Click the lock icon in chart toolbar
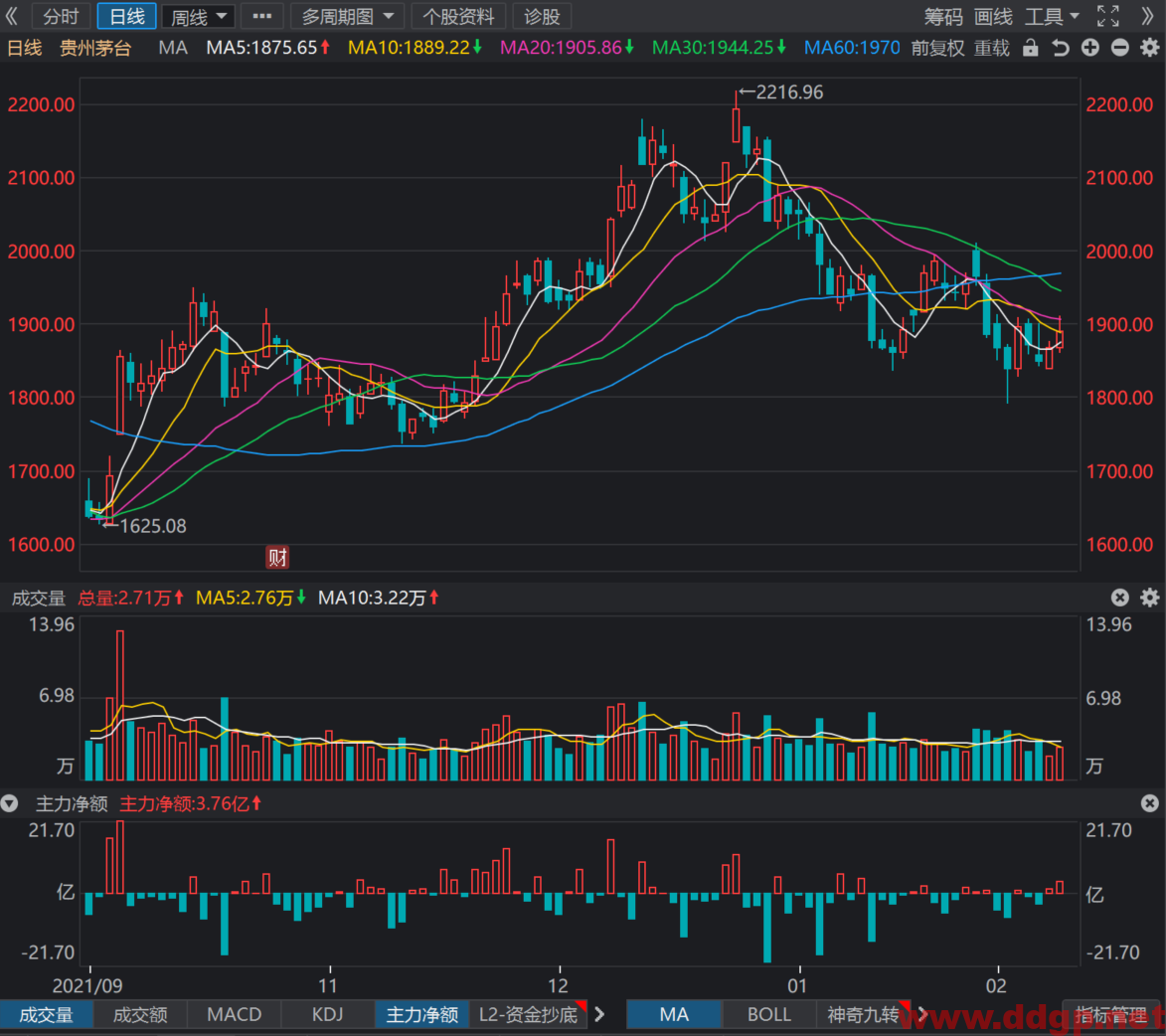This screenshot has width=1166, height=1036. pyautogui.click(x=1030, y=49)
